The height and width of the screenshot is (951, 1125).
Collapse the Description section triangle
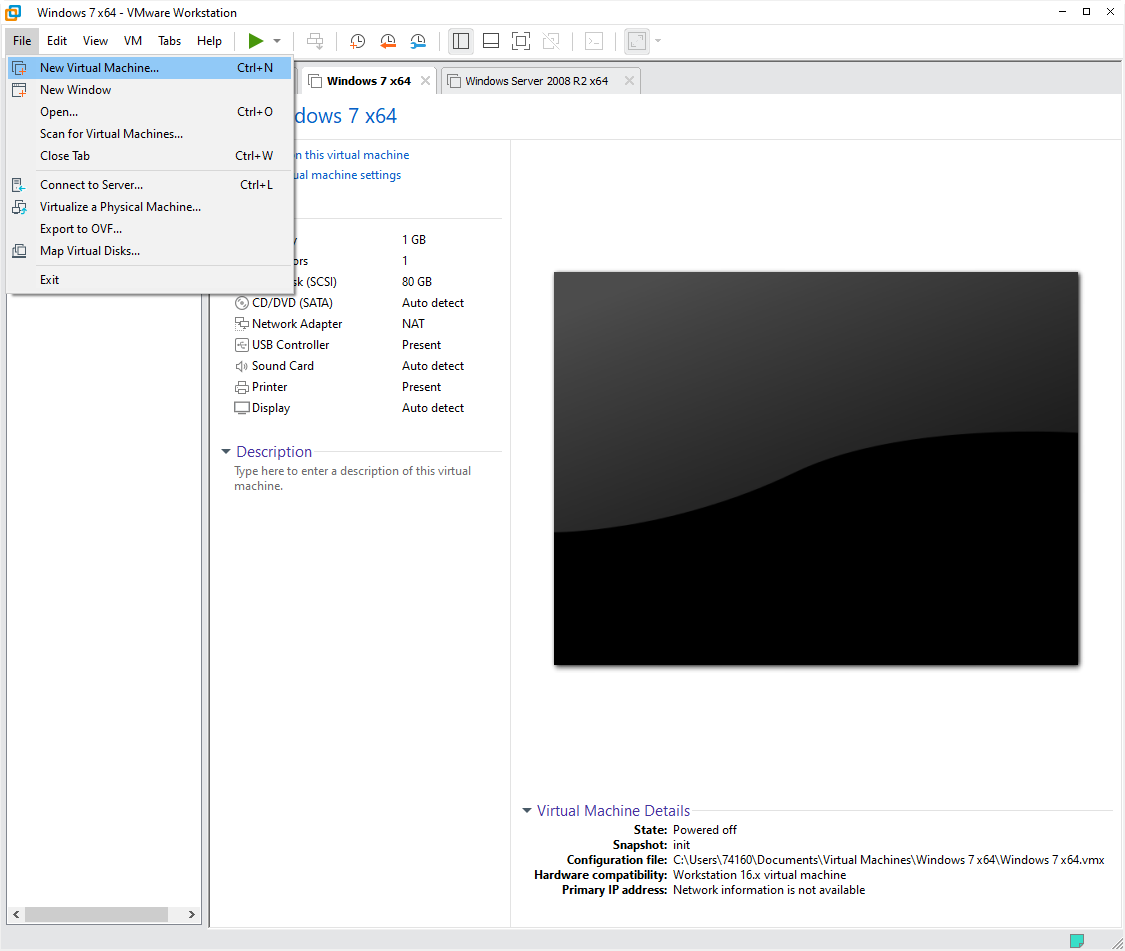(226, 451)
